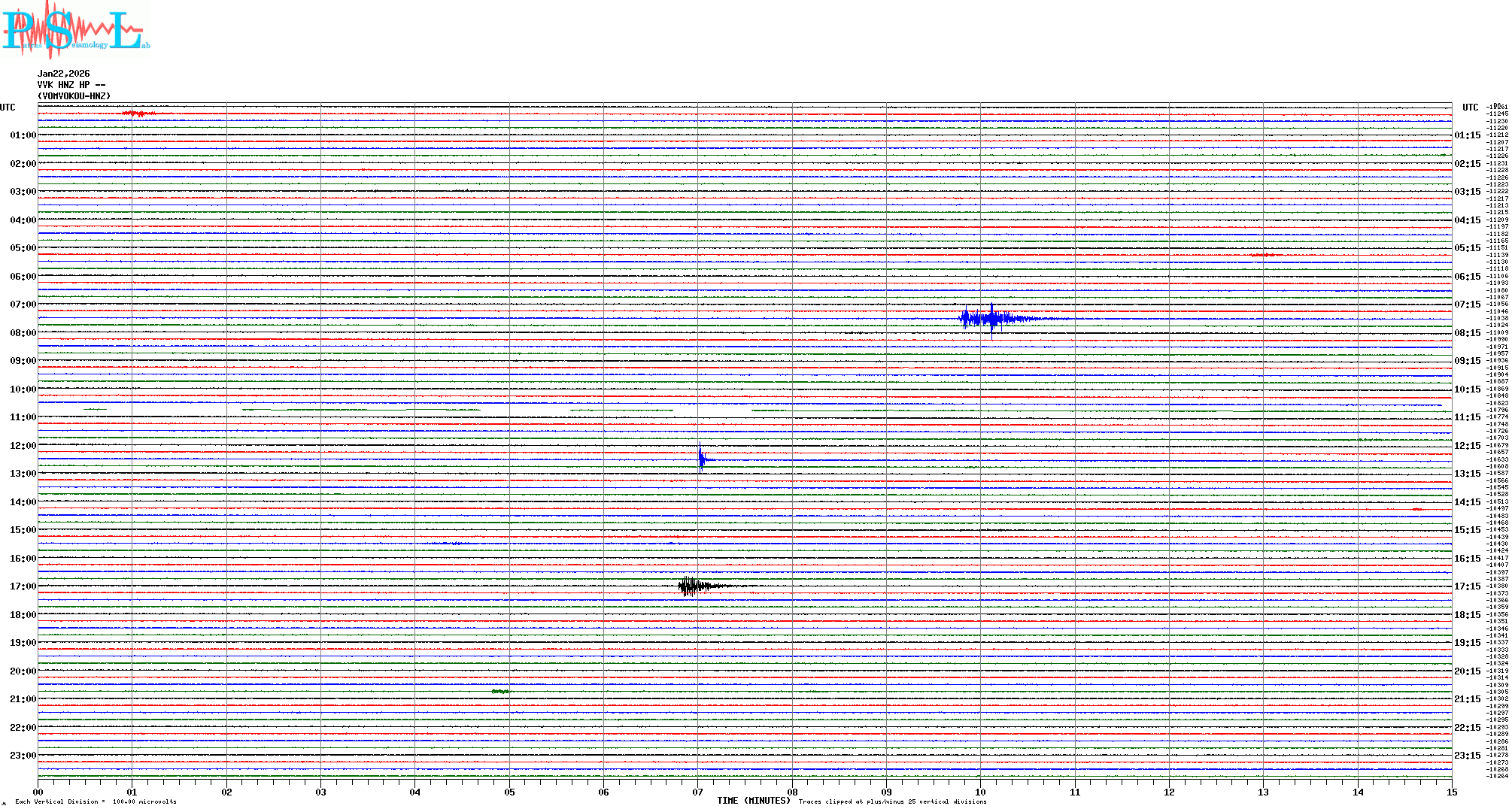Viewport: 1512px width, 812px height.
Task: Click the 07:00 UTC label on left axis
Action: point(23,304)
